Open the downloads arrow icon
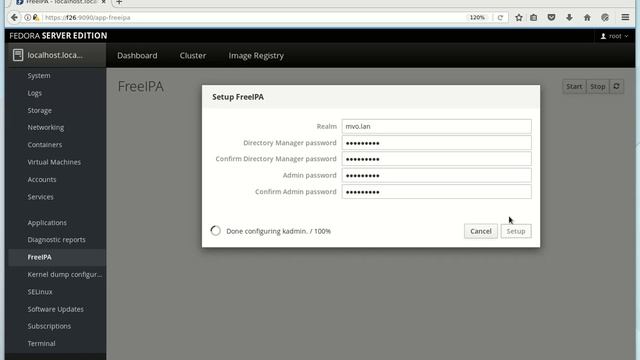Image resolution: width=640 pixels, height=360 pixels. (569, 18)
